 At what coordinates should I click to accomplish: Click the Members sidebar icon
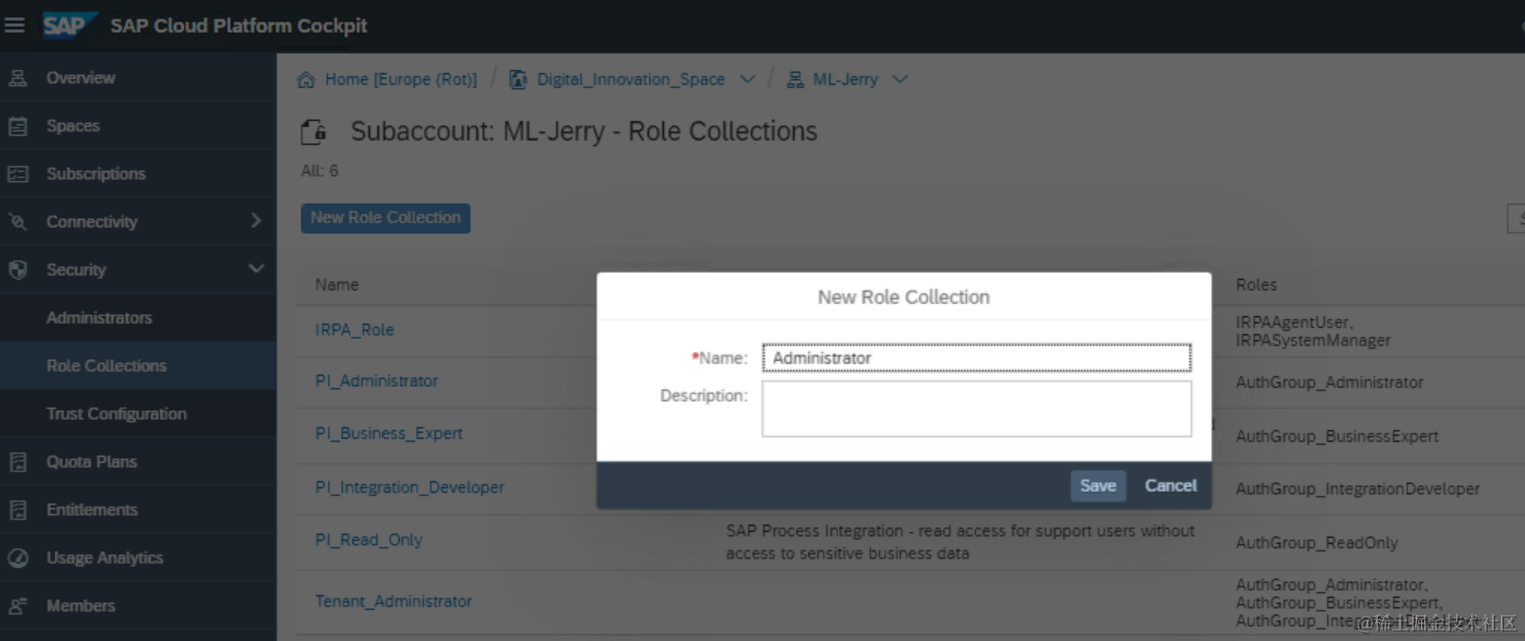(x=17, y=606)
